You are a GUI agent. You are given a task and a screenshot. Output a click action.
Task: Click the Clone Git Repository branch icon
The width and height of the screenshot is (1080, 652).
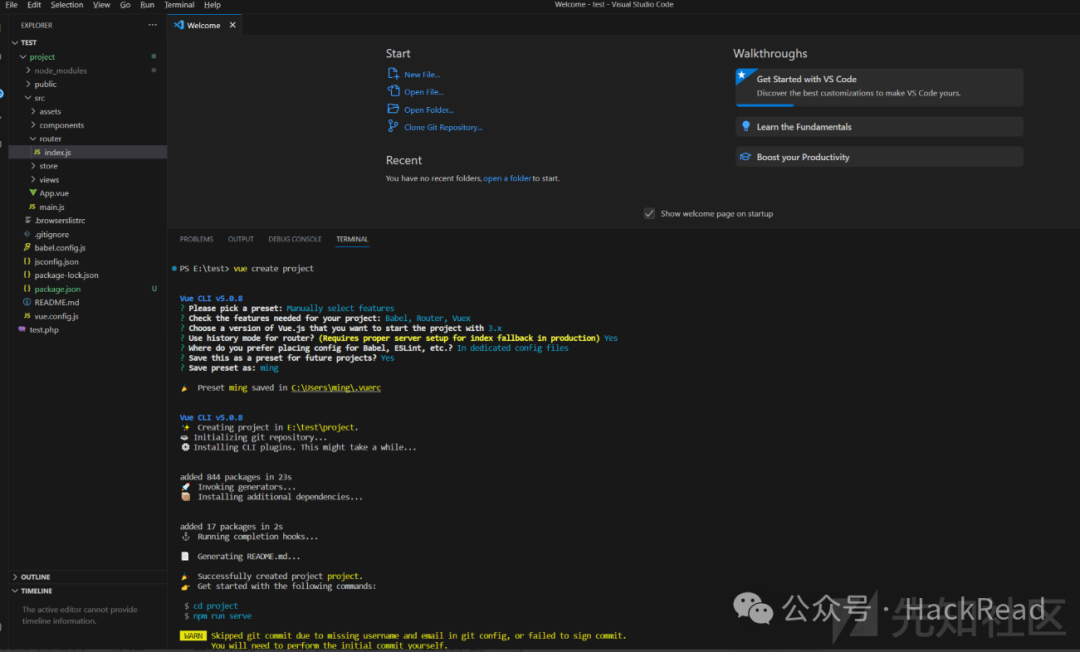(393, 126)
